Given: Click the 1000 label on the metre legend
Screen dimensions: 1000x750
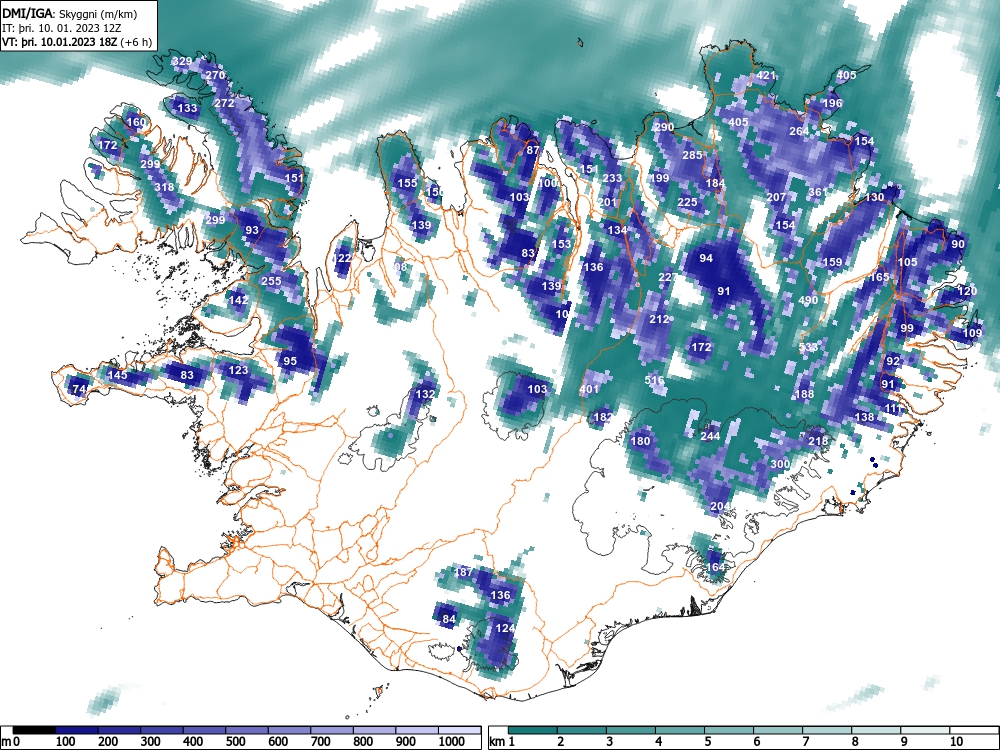Looking at the screenshot, I should [452, 741].
